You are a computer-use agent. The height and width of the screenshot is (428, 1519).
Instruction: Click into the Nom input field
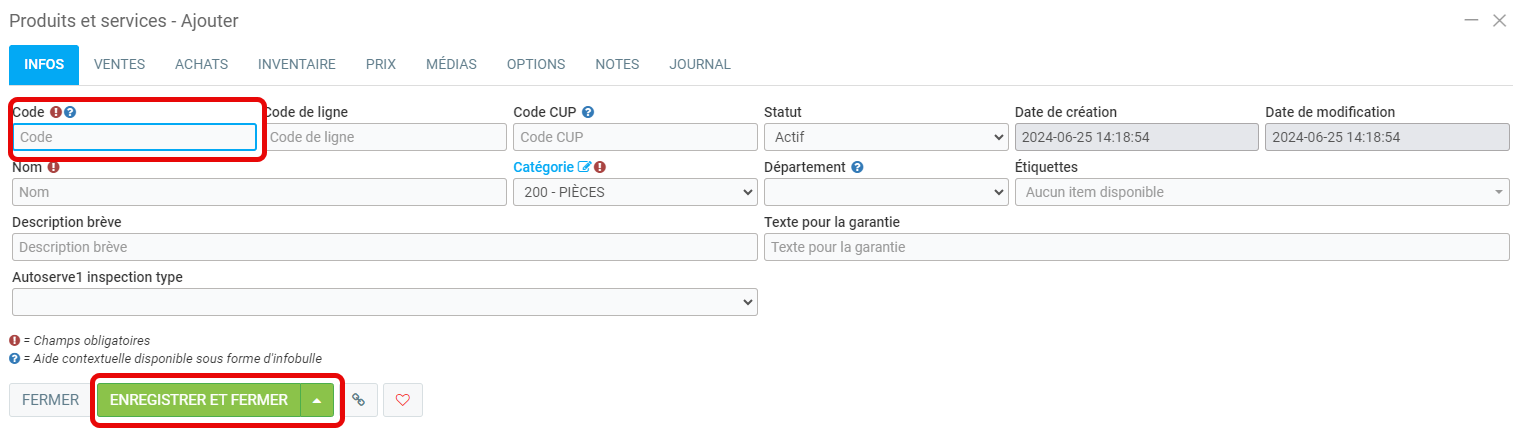point(259,192)
